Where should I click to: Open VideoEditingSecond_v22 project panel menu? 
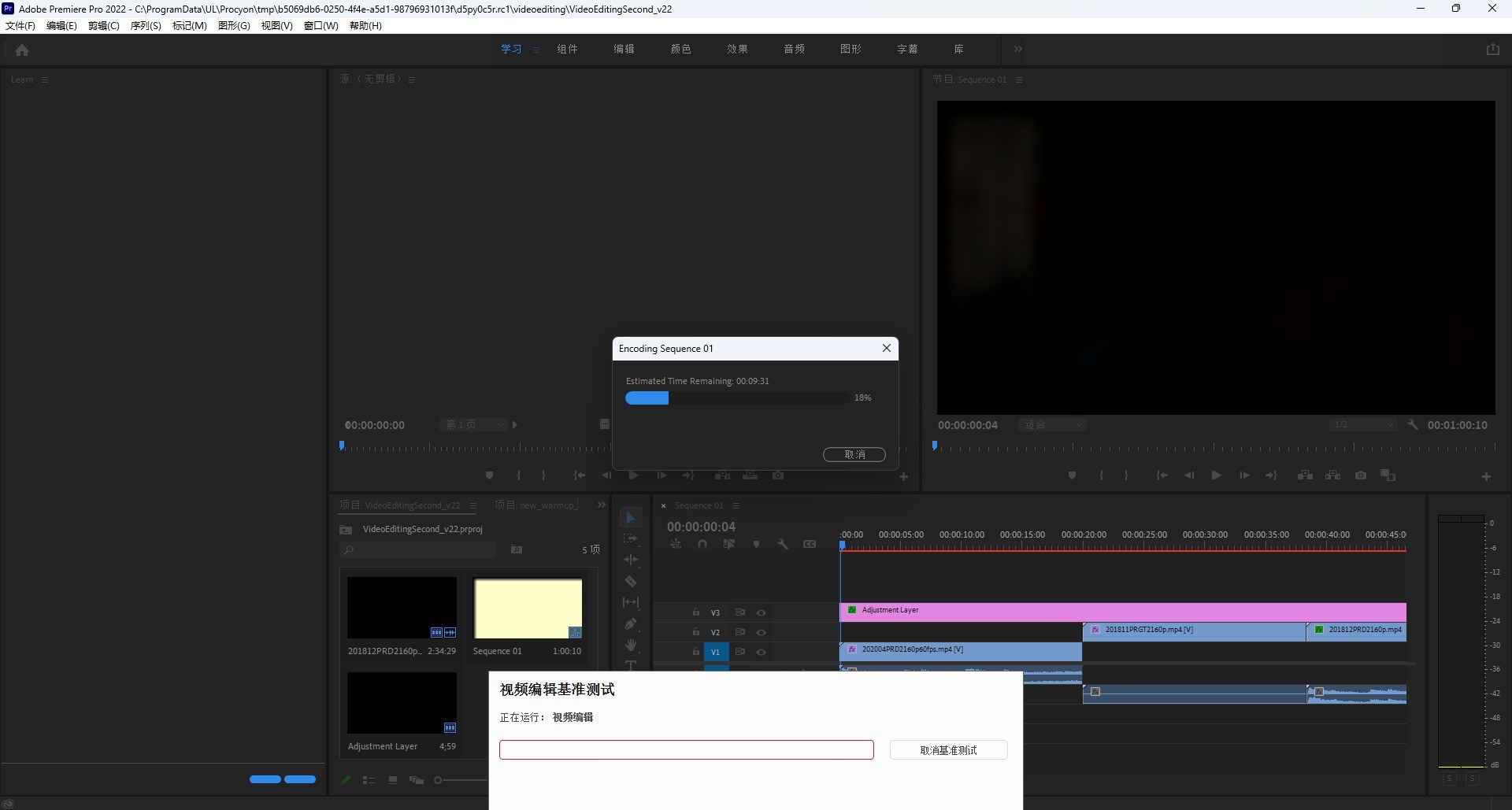473,505
